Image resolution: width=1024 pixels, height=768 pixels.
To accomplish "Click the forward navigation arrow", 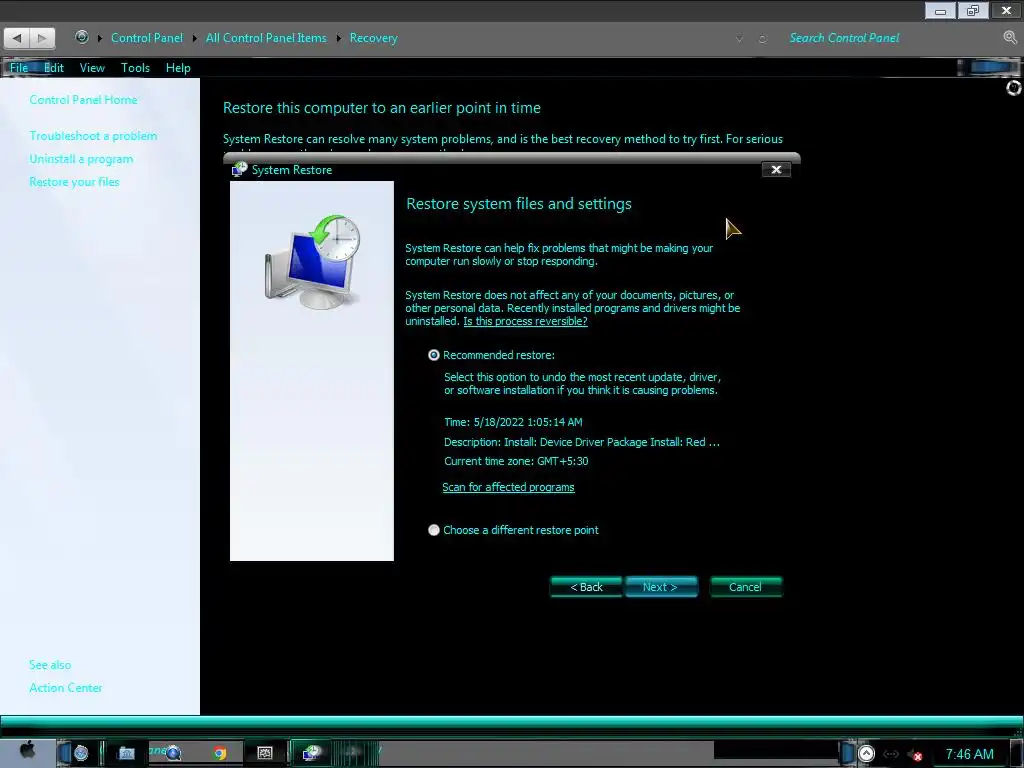I will [42, 38].
